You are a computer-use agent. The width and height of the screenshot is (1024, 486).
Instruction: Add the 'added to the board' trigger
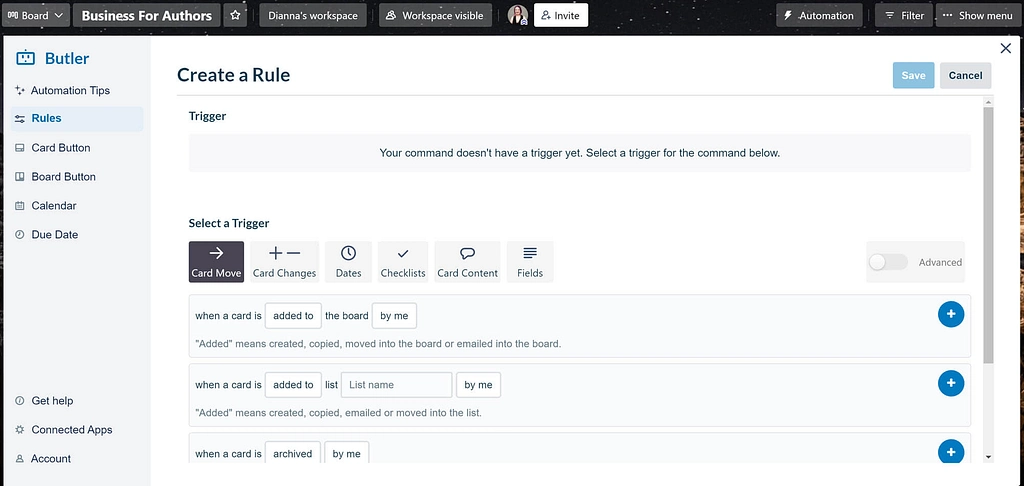coord(951,314)
